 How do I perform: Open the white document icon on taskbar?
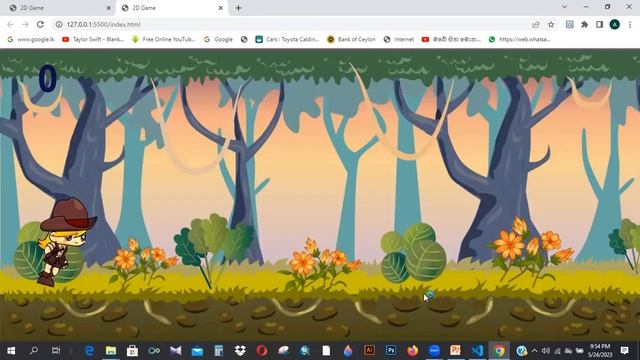coord(326,351)
